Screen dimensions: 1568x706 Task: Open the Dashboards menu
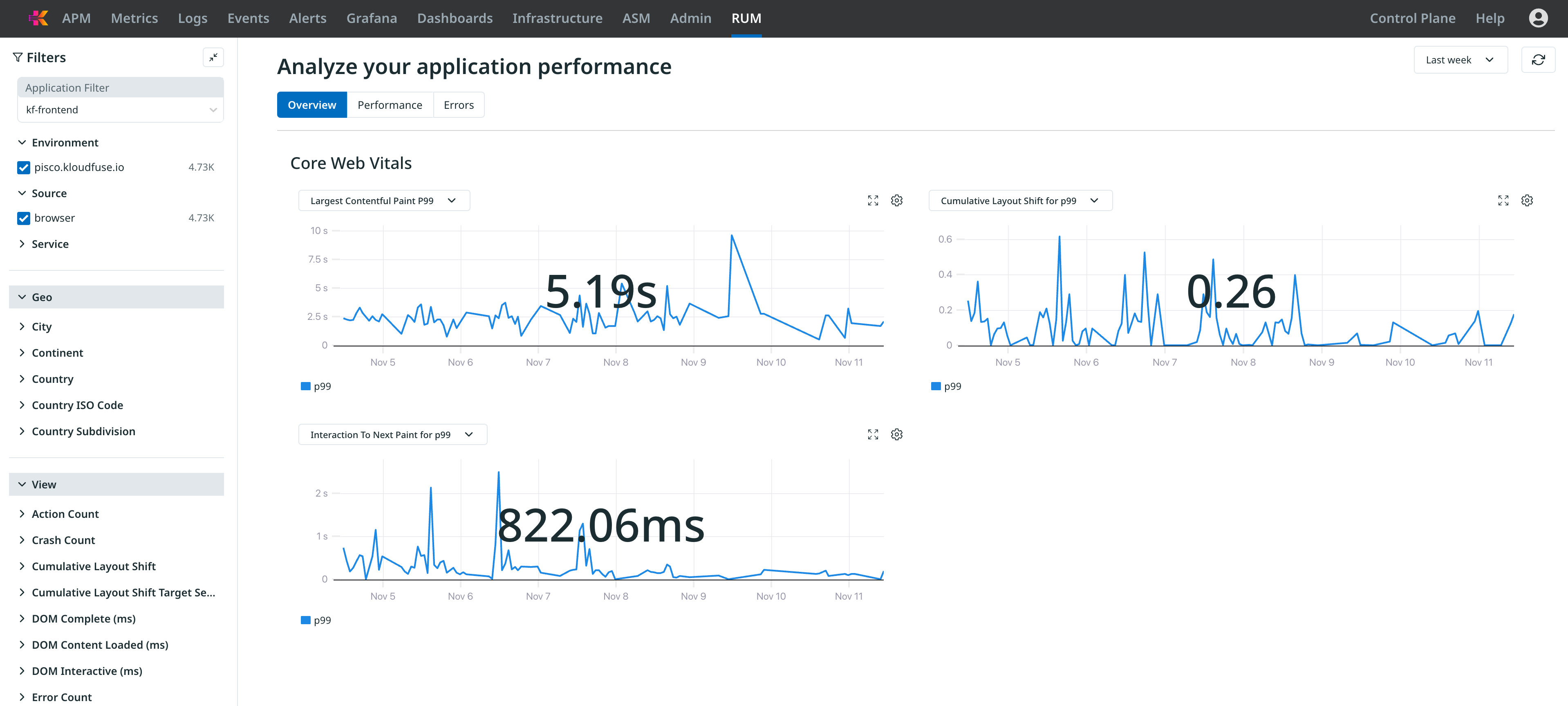455,18
